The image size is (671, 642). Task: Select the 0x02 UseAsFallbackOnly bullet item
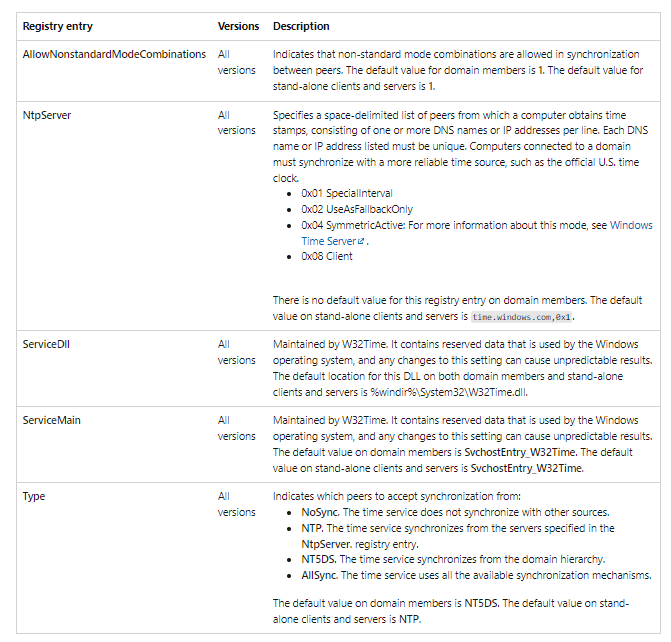click(357, 209)
